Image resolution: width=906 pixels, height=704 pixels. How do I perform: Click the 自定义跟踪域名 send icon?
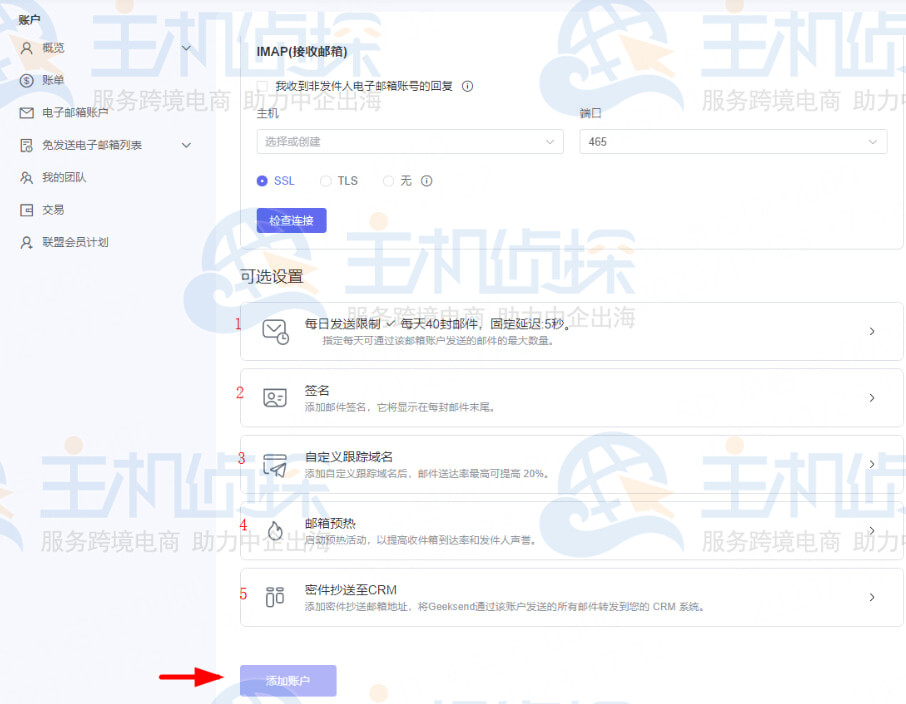click(x=274, y=465)
